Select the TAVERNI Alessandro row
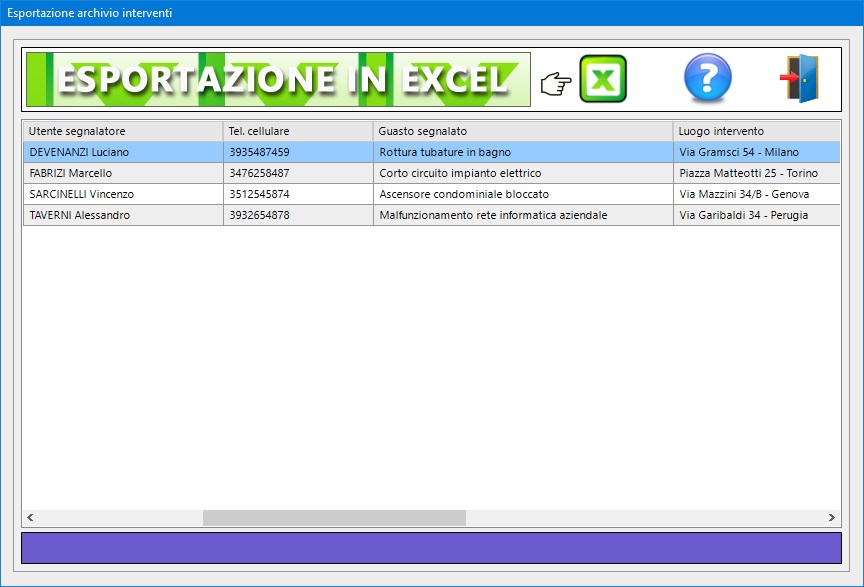Screen dimensions: 864x587 point(431,215)
